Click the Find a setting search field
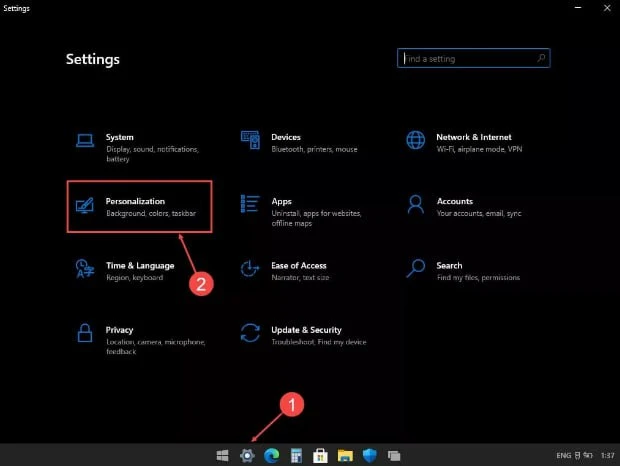The width and height of the screenshot is (620, 466). 474,58
